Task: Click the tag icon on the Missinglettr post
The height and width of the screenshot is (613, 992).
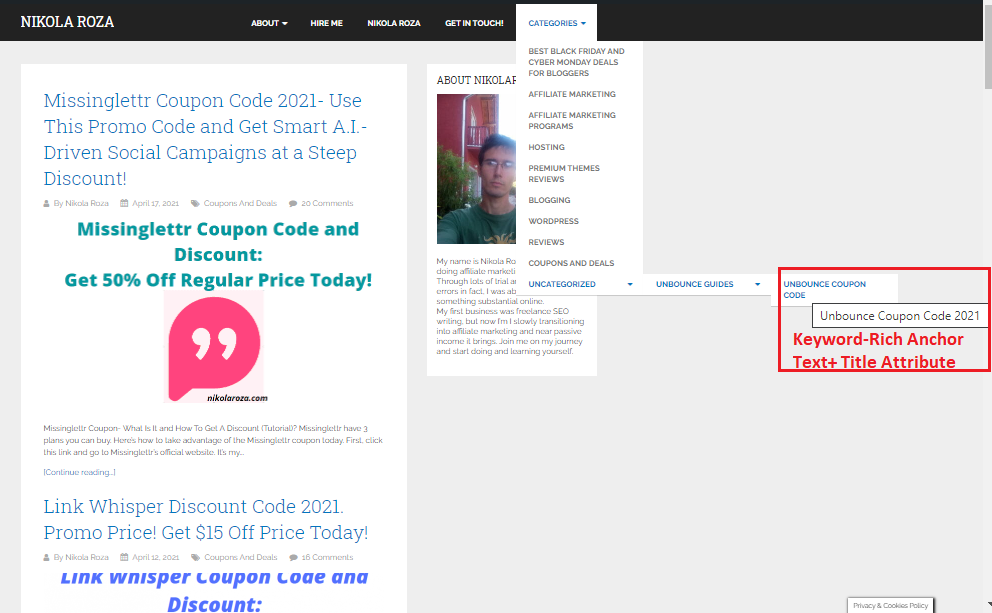Action: [195, 204]
